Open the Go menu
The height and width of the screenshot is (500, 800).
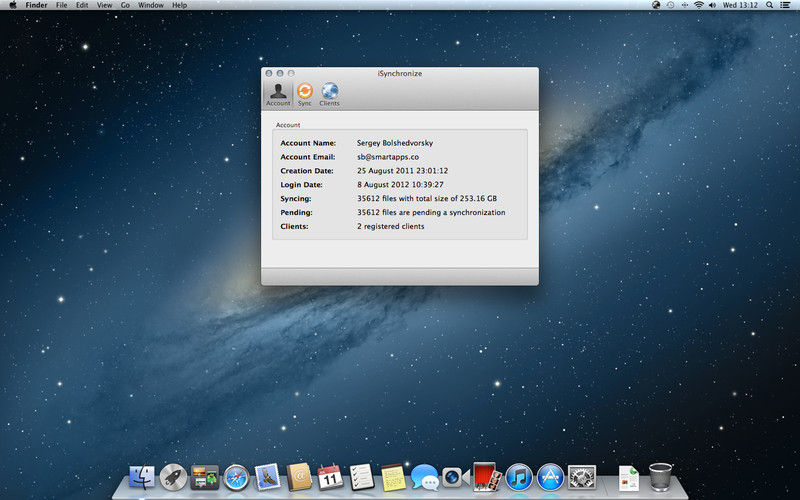(125, 5)
